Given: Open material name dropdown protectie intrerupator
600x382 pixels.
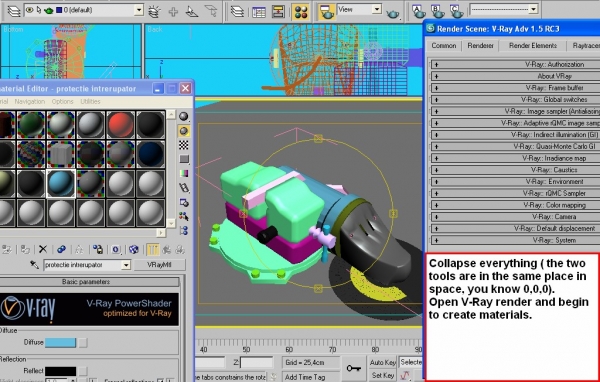Looking at the screenshot, I should click(x=126, y=265).
